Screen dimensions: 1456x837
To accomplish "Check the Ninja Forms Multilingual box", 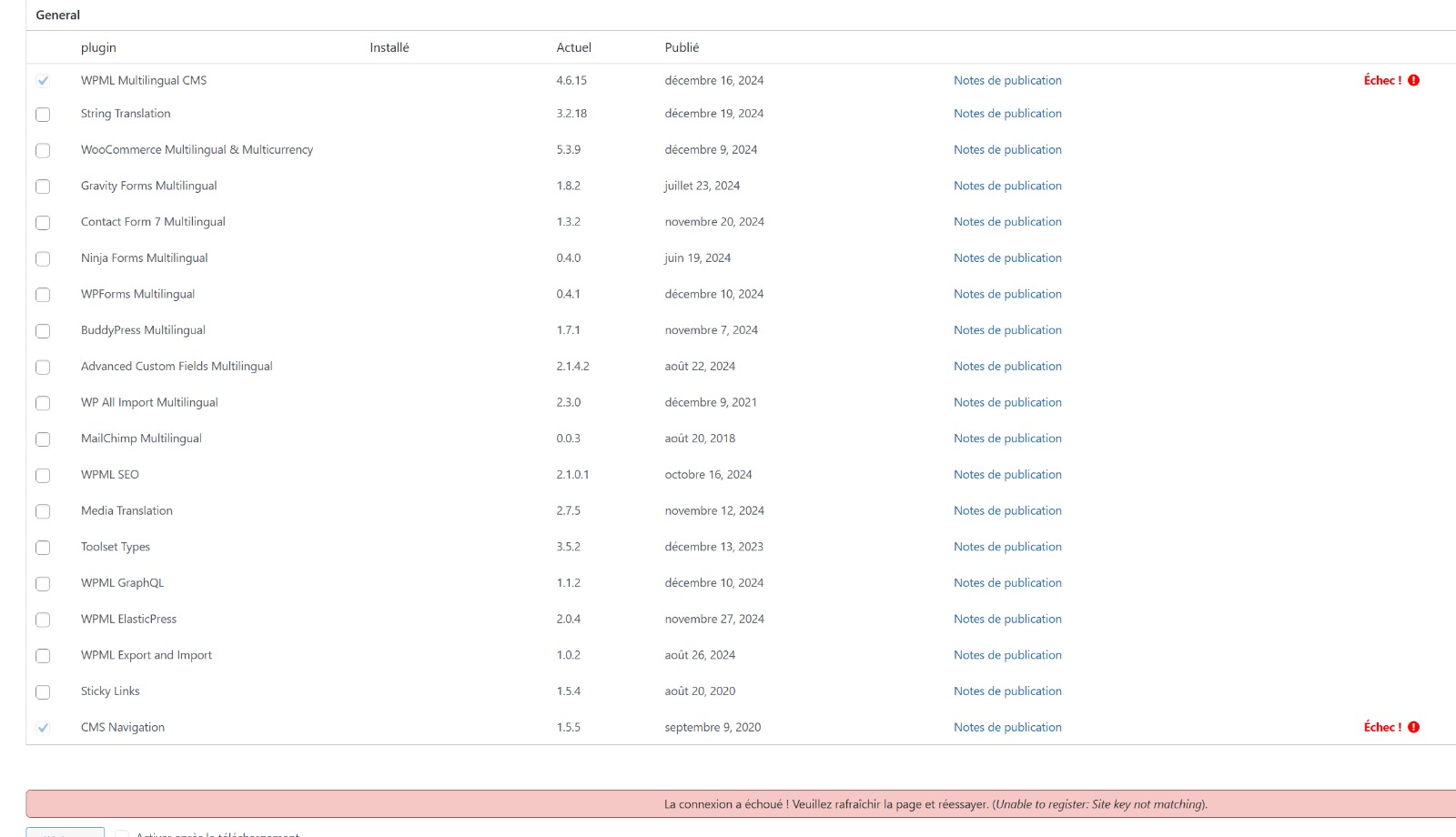I will tap(43, 259).
